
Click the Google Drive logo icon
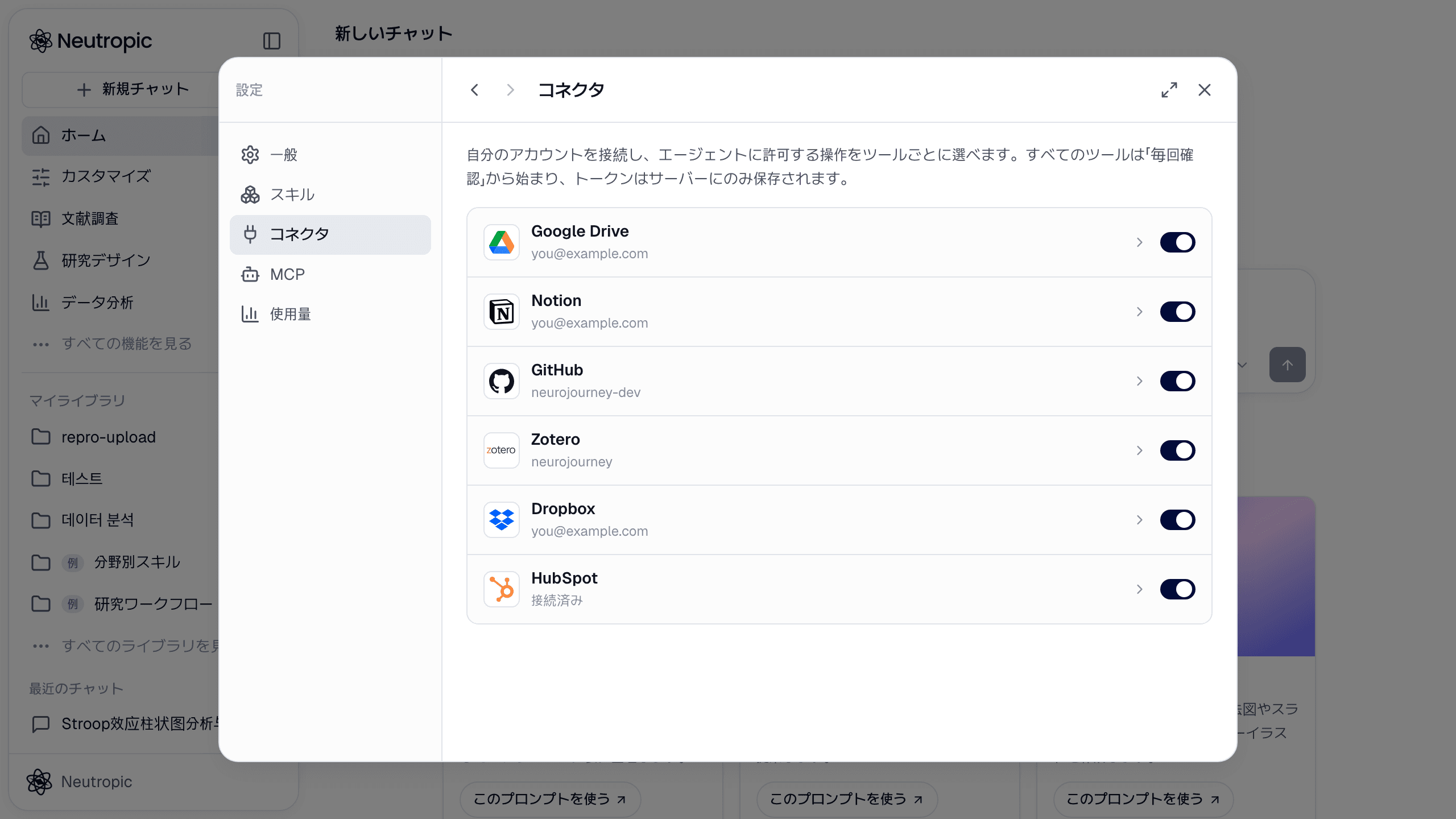click(x=501, y=242)
